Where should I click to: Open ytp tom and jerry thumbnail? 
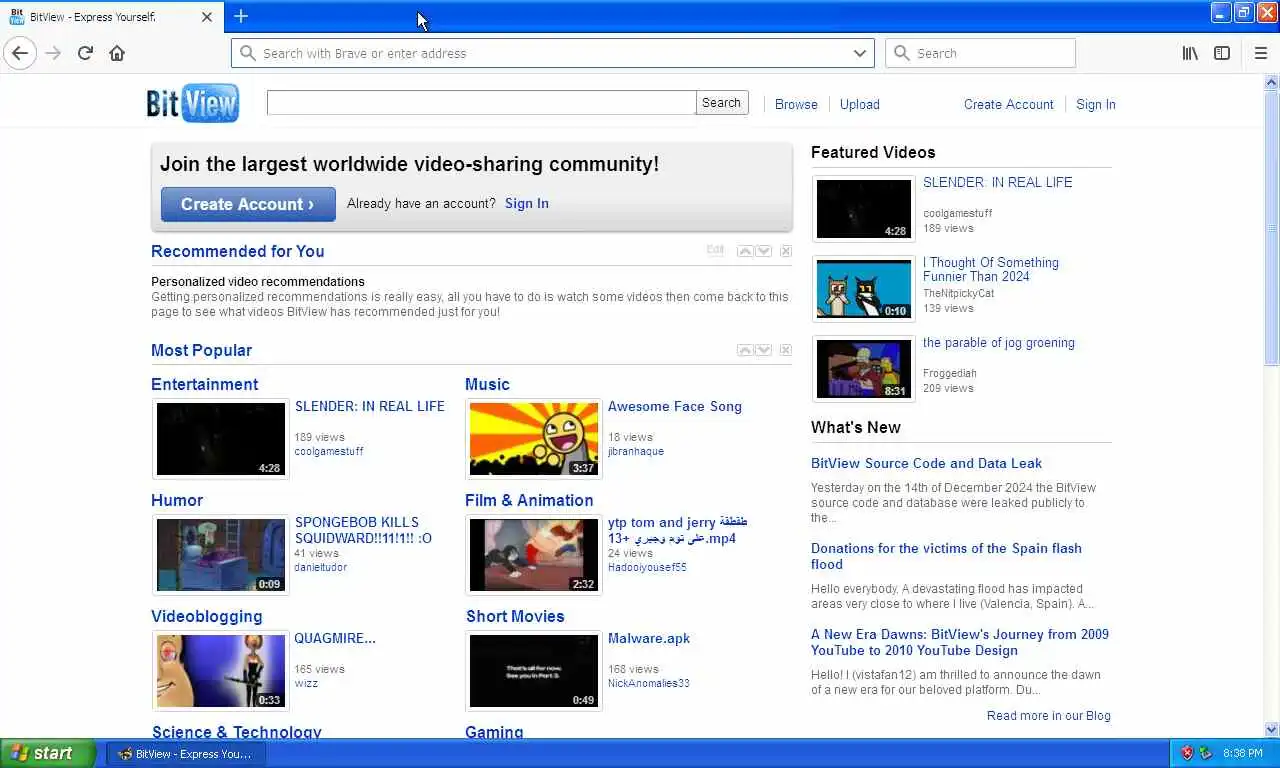coord(534,555)
